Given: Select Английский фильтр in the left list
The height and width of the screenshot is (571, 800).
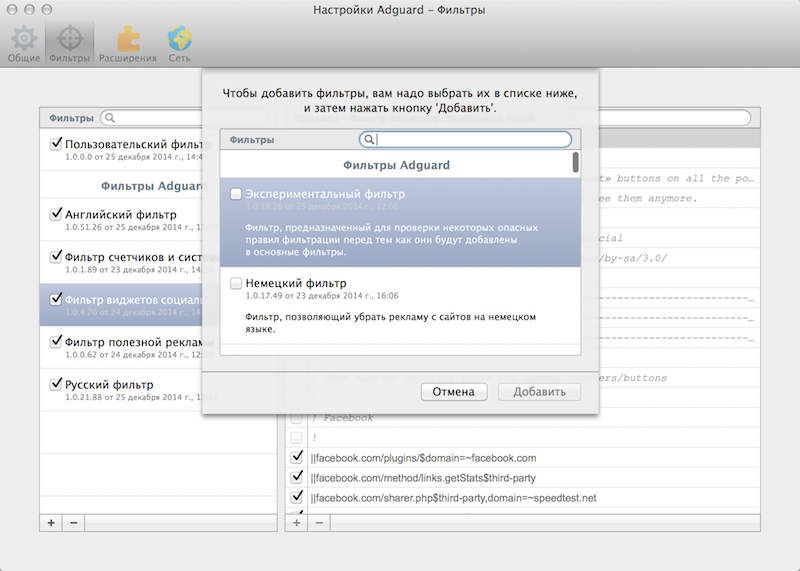Looking at the screenshot, I should [121, 219].
